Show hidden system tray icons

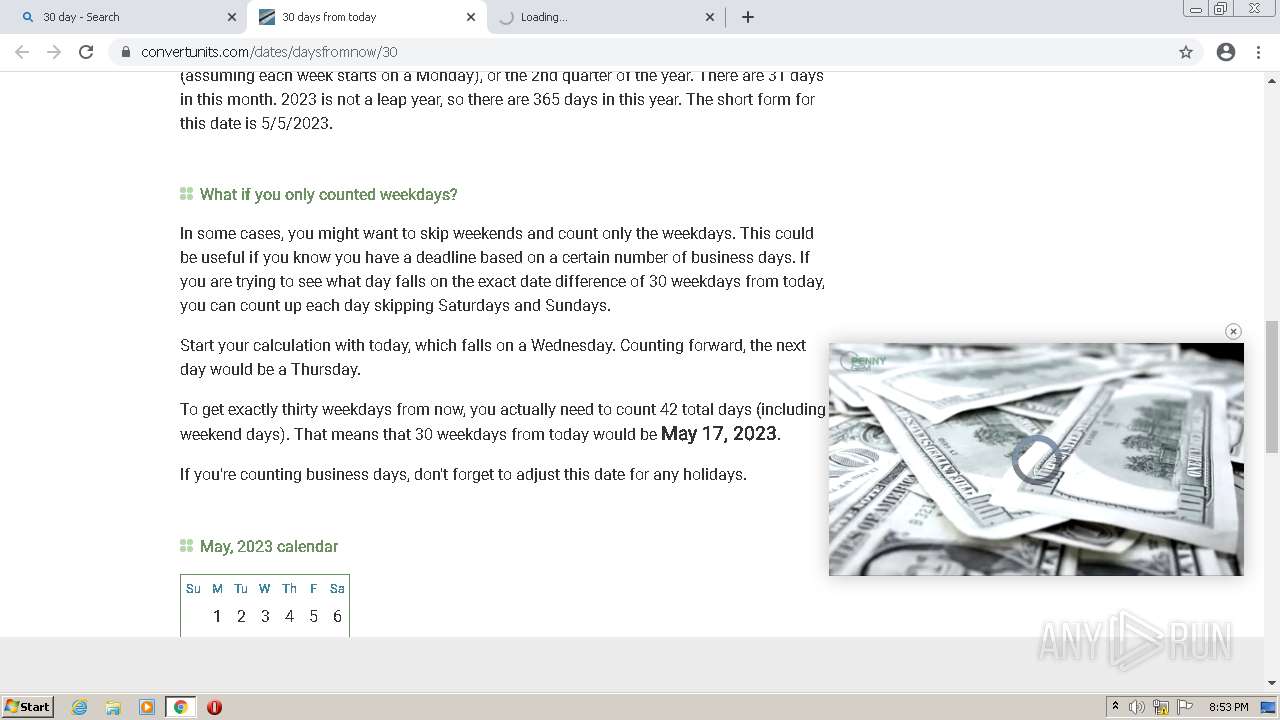coord(1115,707)
